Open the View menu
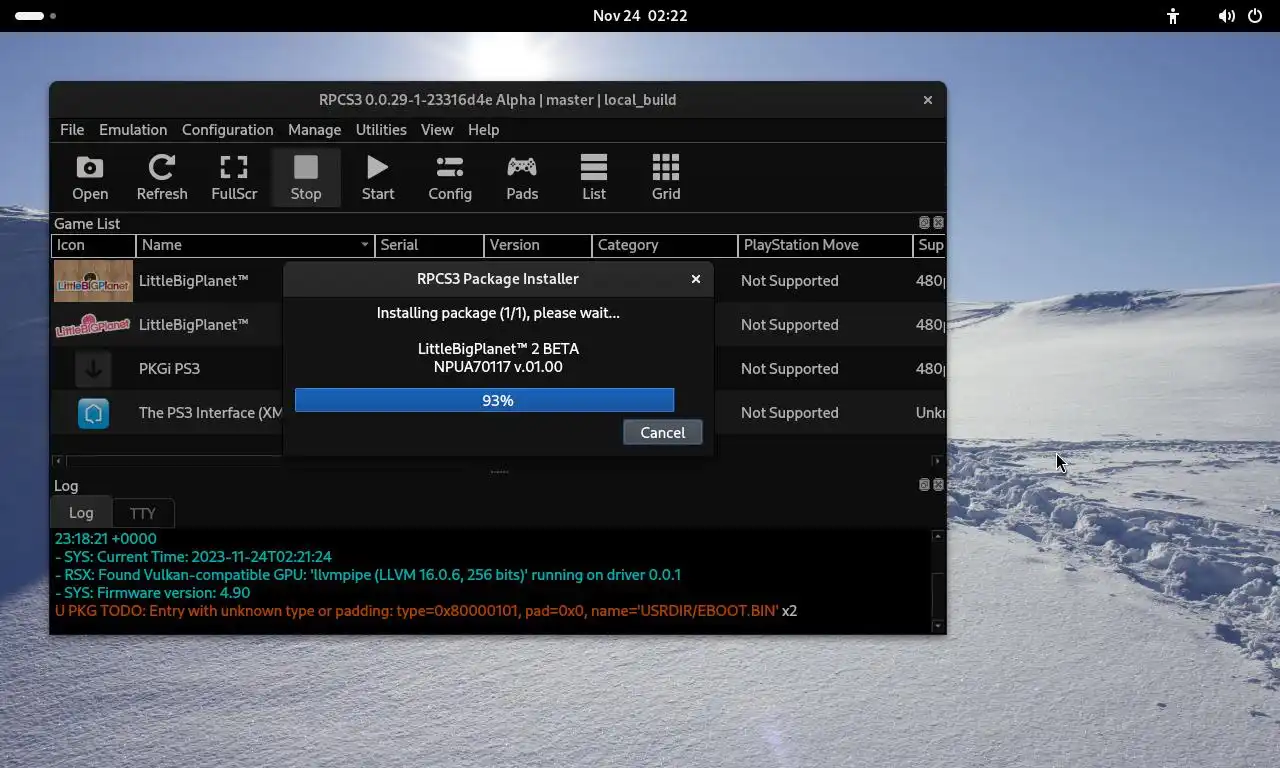This screenshot has width=1280, height=768. 437,130
